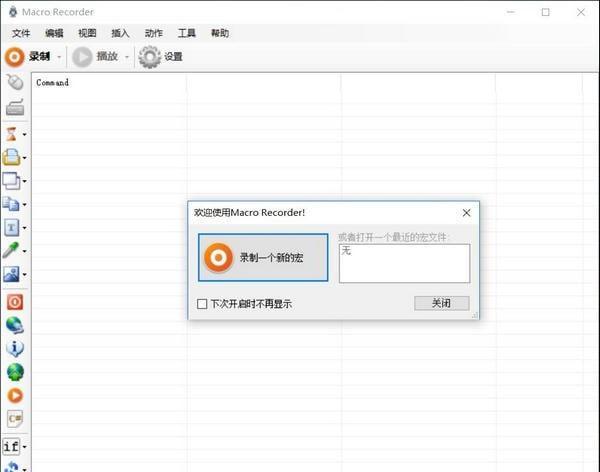Click the Command column header
600x472 pixels.
(109, 82)
